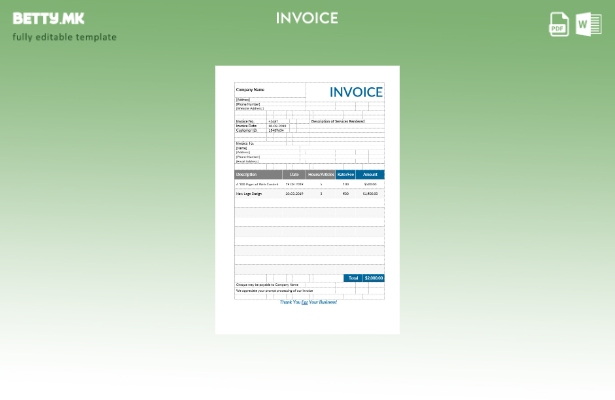Click the BETTY.MK logo
Viewport: 615px width, 400px height.
(48, 18)
